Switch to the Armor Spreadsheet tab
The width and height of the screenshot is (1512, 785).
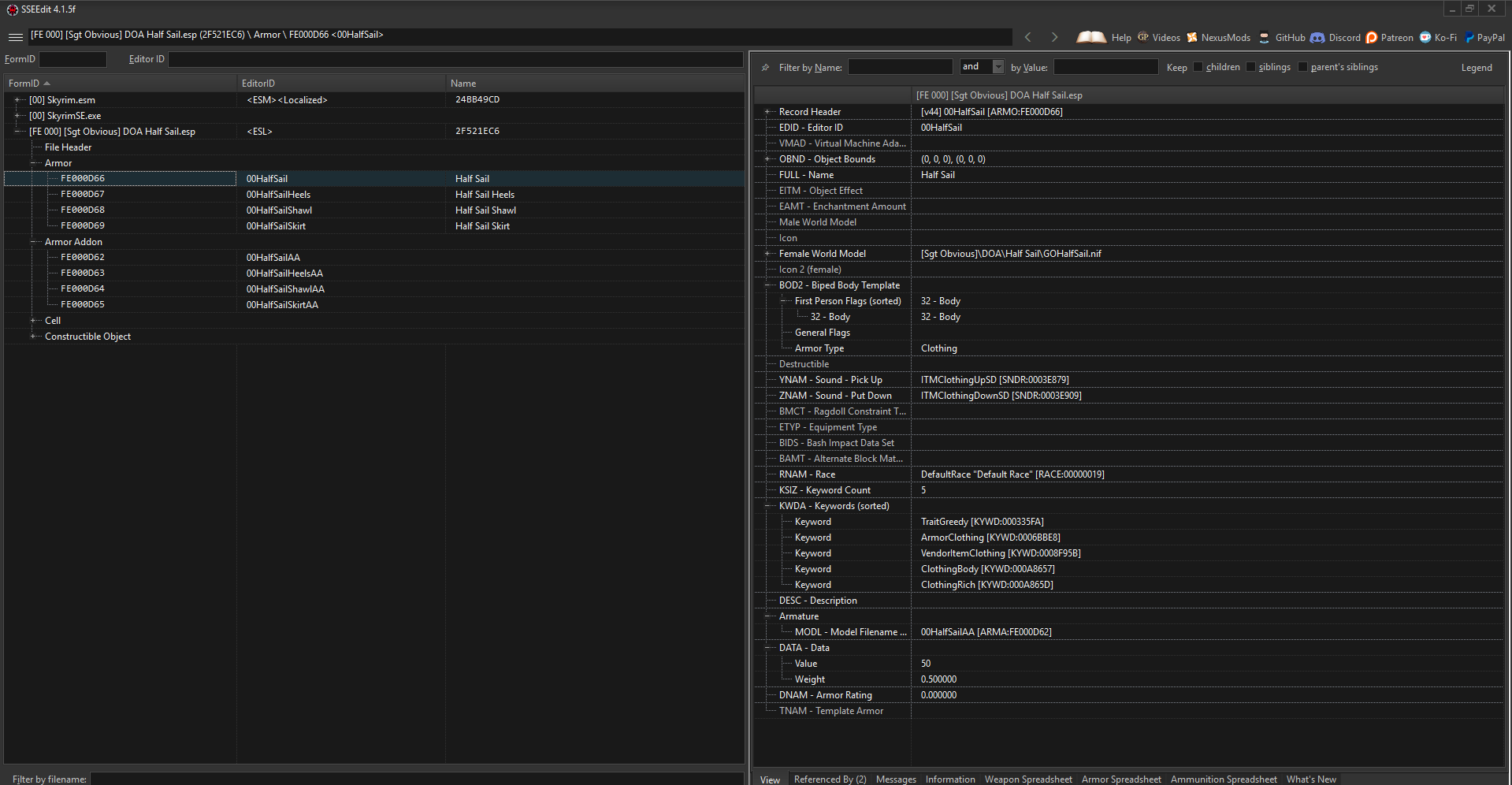pos(1121,779)
